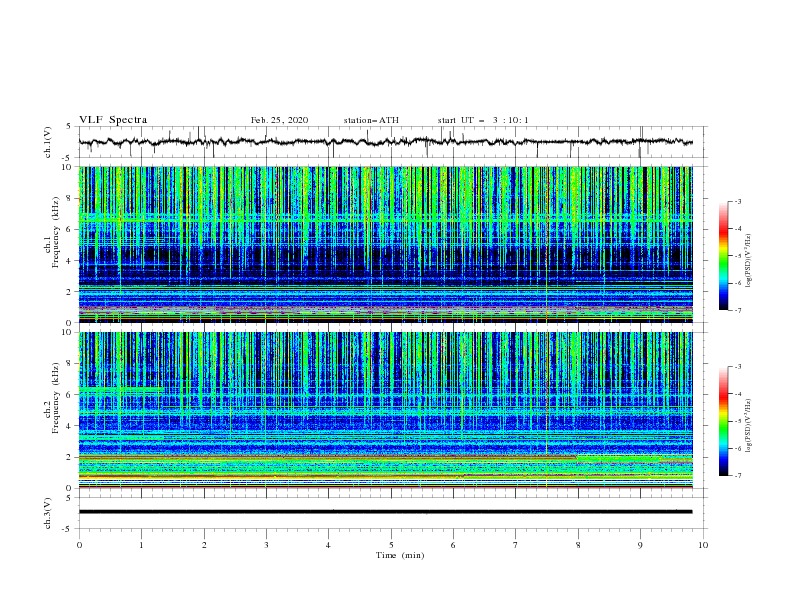
Task: Click the "6" kHz tick of ch.1 axis
Action: click(70, 229)
